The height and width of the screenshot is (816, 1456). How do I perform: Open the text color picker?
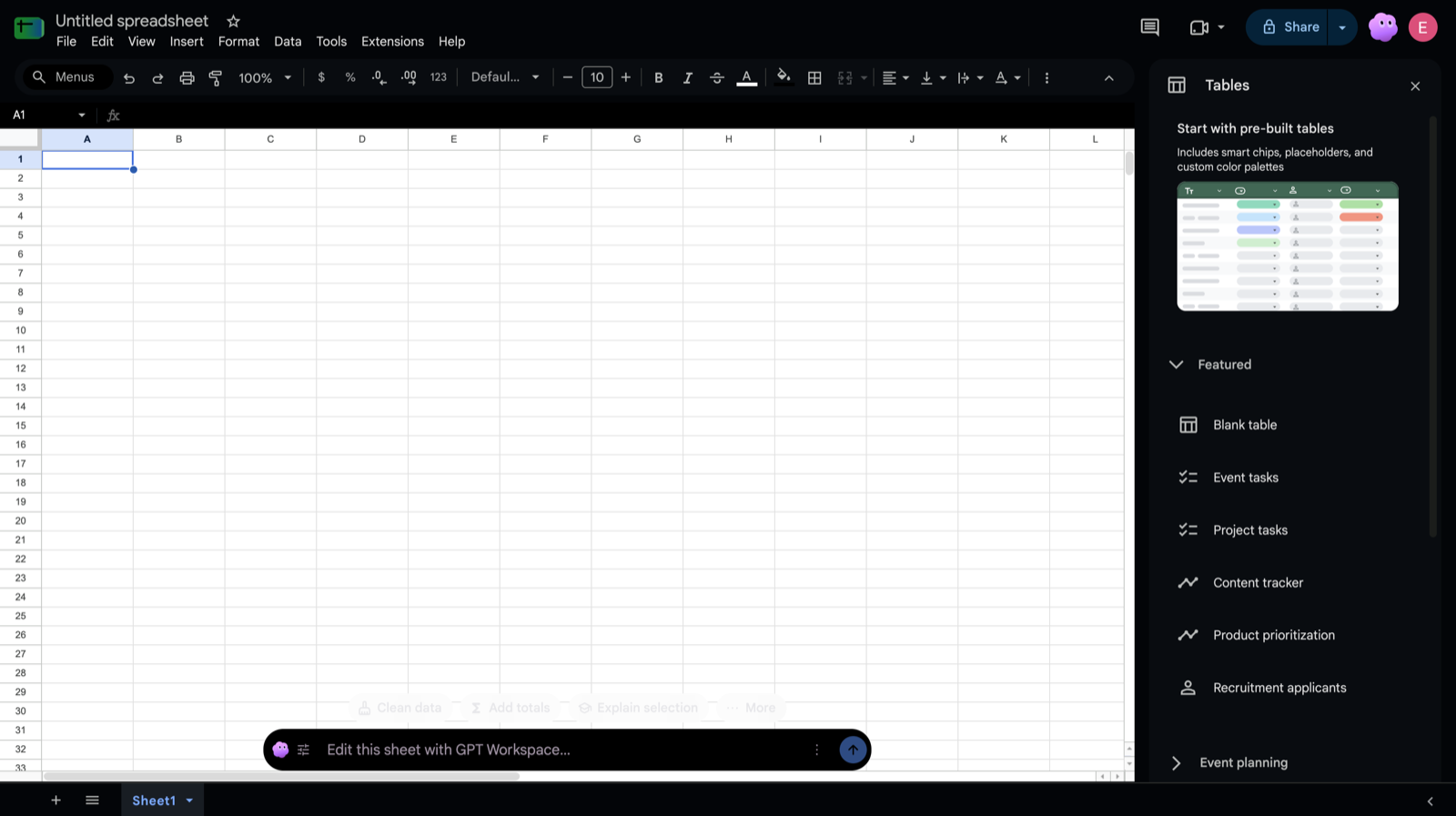(747, 77)
